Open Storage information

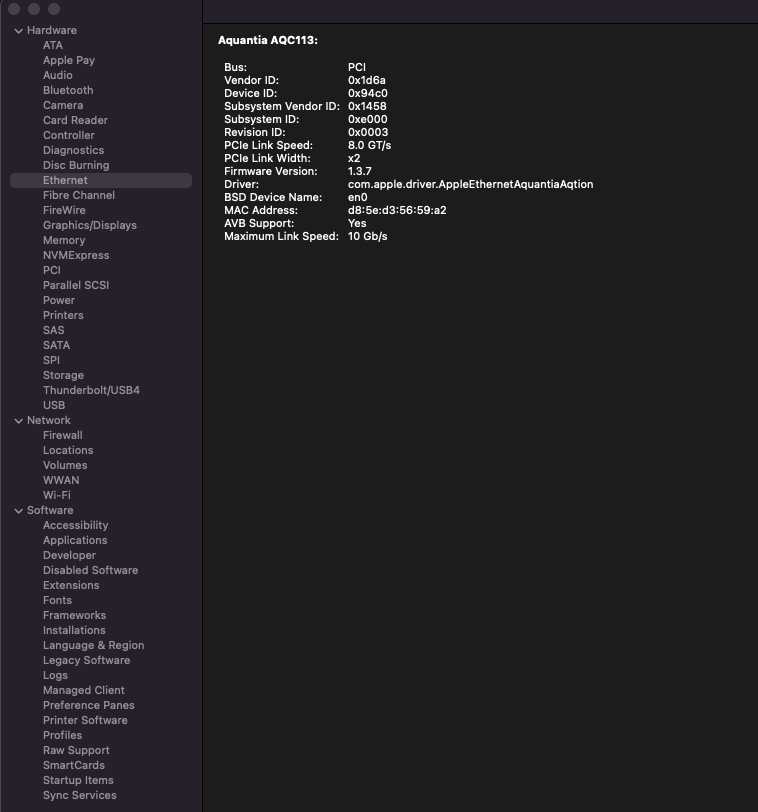pyautogui.click(x=63, y=376)
